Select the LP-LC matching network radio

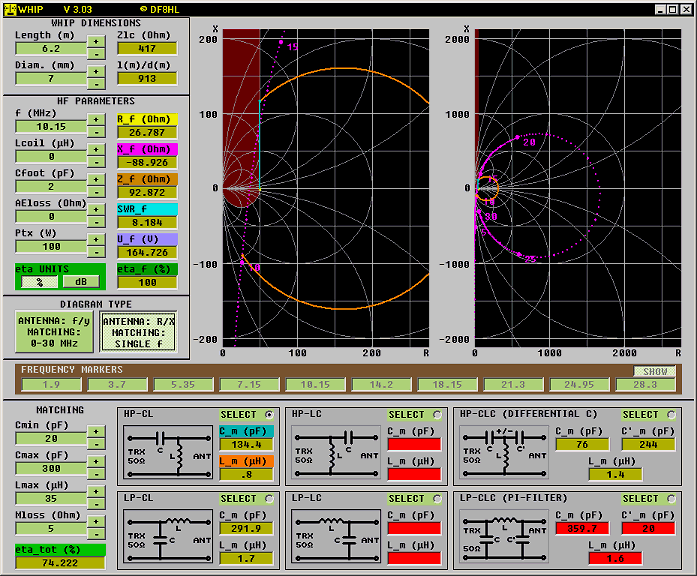coord(436,498)
